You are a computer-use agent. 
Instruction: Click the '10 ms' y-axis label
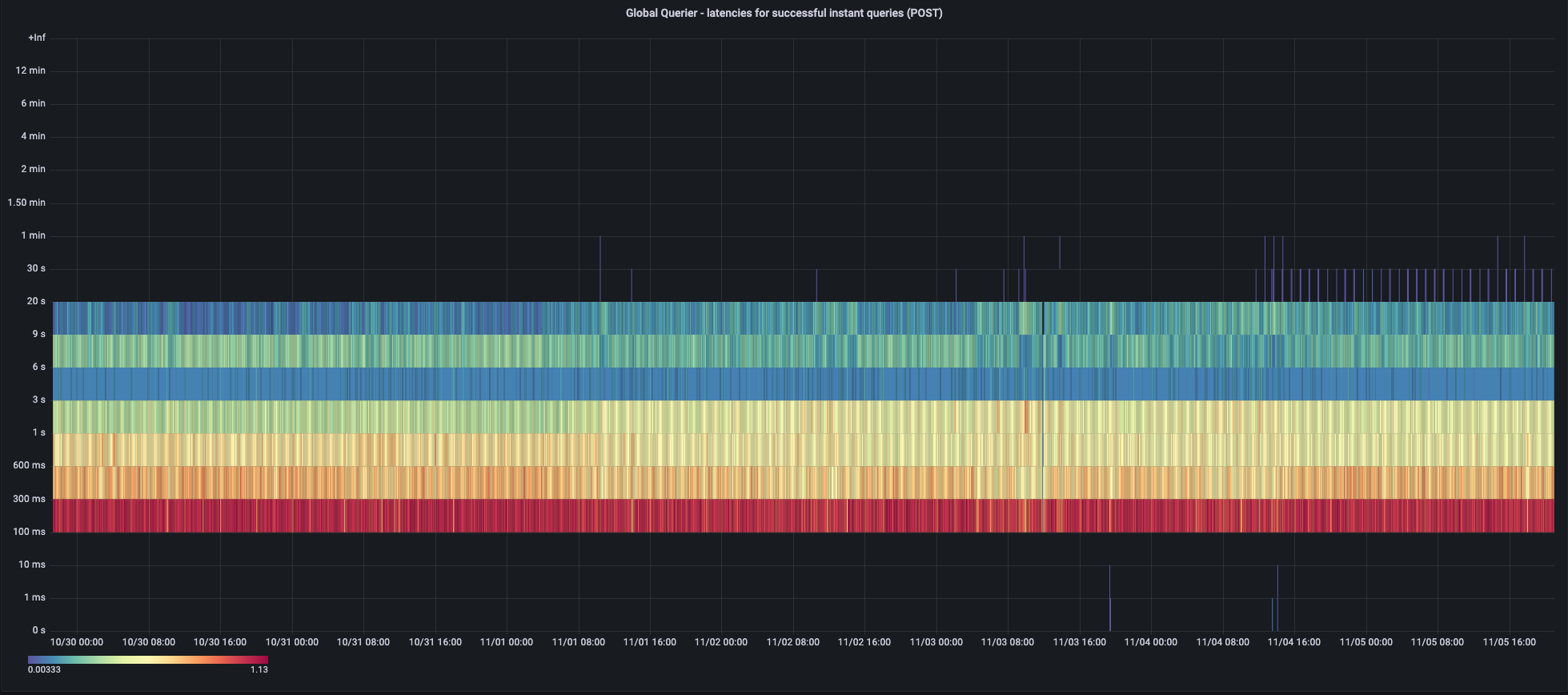(32, 564)
